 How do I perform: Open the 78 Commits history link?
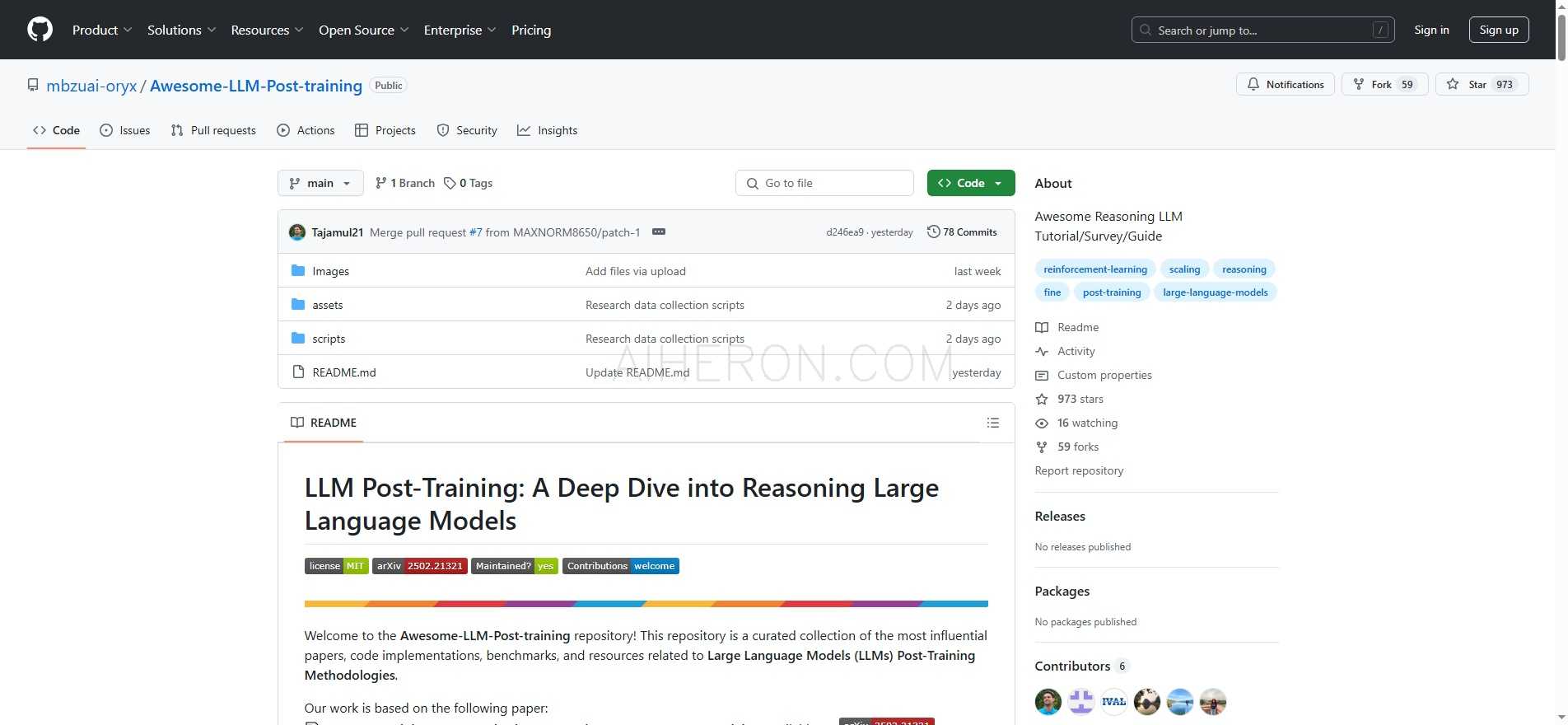[962, 232]
